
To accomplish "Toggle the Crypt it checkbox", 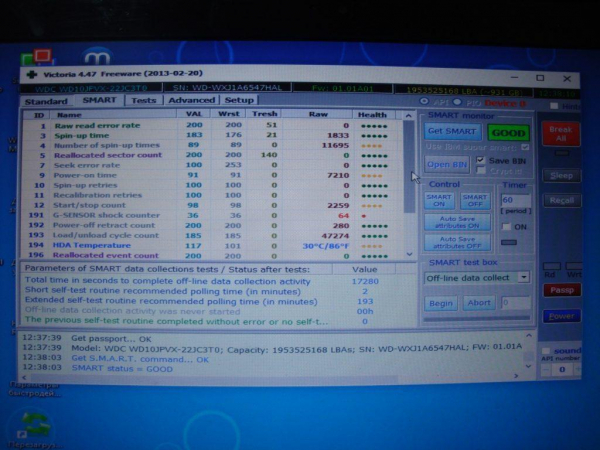I will [x=481, y=171].
